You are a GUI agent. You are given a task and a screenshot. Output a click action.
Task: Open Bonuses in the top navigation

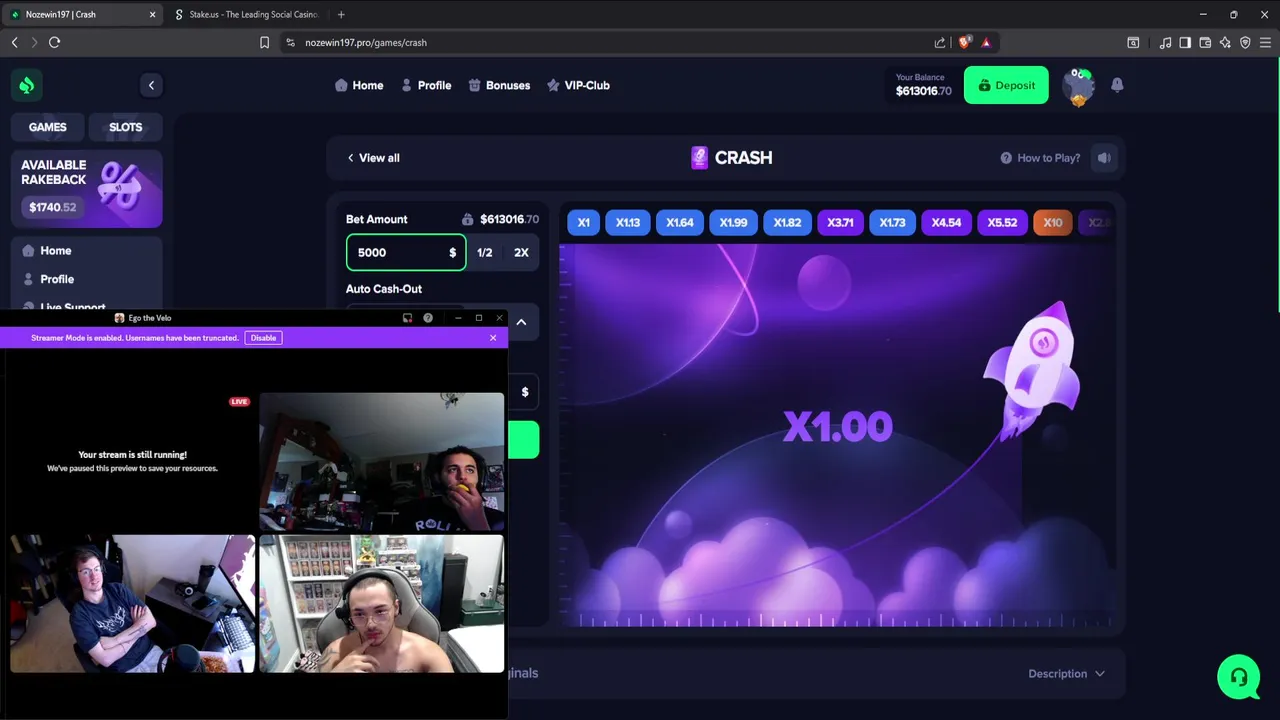pyautogui.click(x=499, y=85)
